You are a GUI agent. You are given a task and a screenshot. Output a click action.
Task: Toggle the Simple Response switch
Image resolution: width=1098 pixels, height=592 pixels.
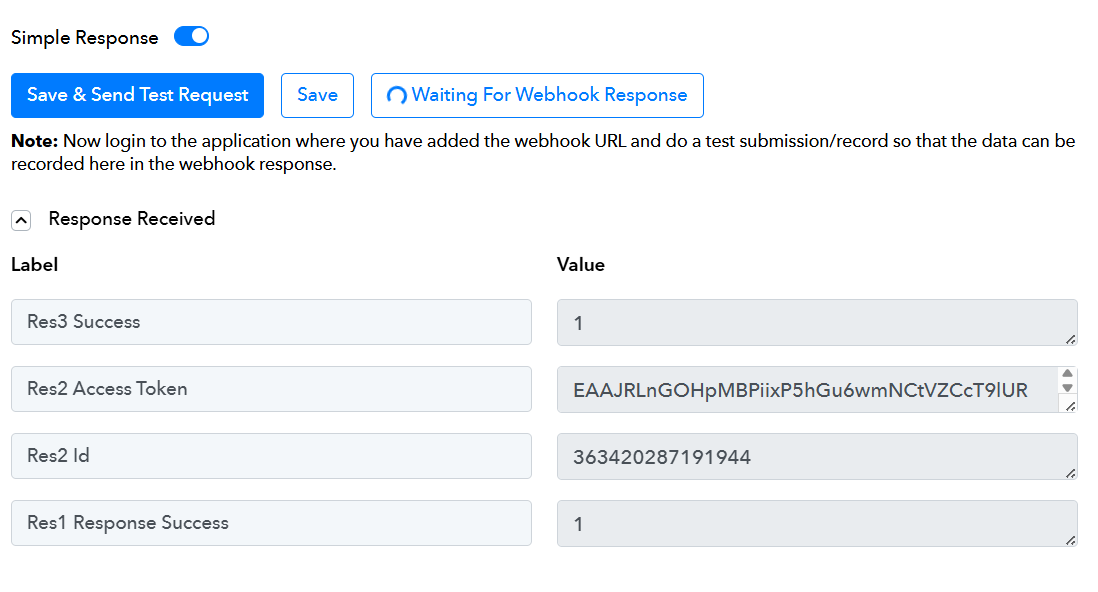[x=191, y=37]
